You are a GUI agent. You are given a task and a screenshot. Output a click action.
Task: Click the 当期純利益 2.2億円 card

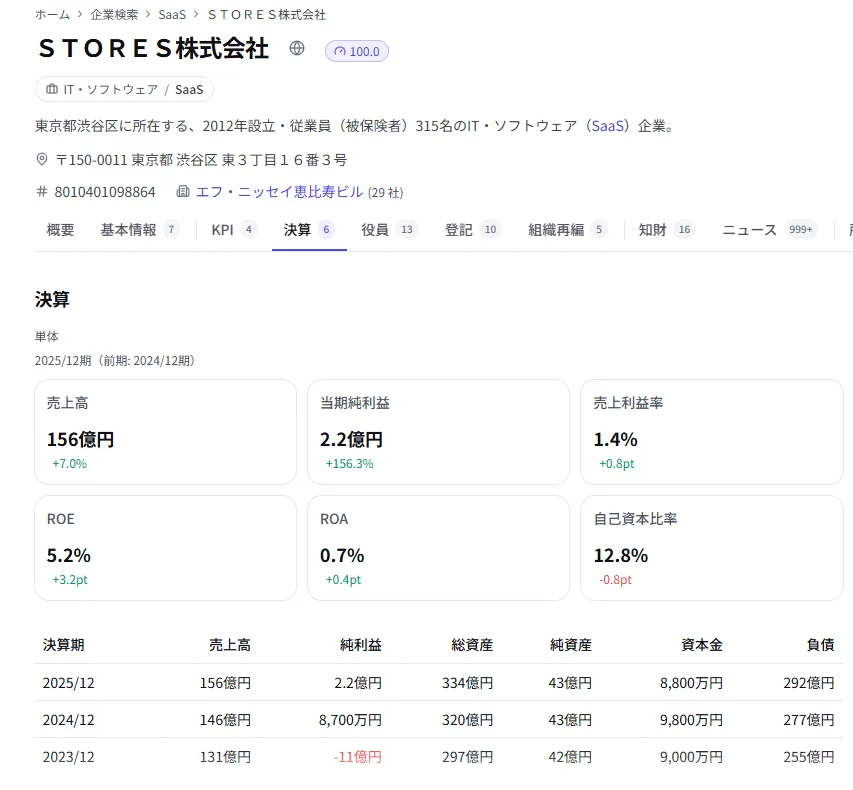coord(438,432)
